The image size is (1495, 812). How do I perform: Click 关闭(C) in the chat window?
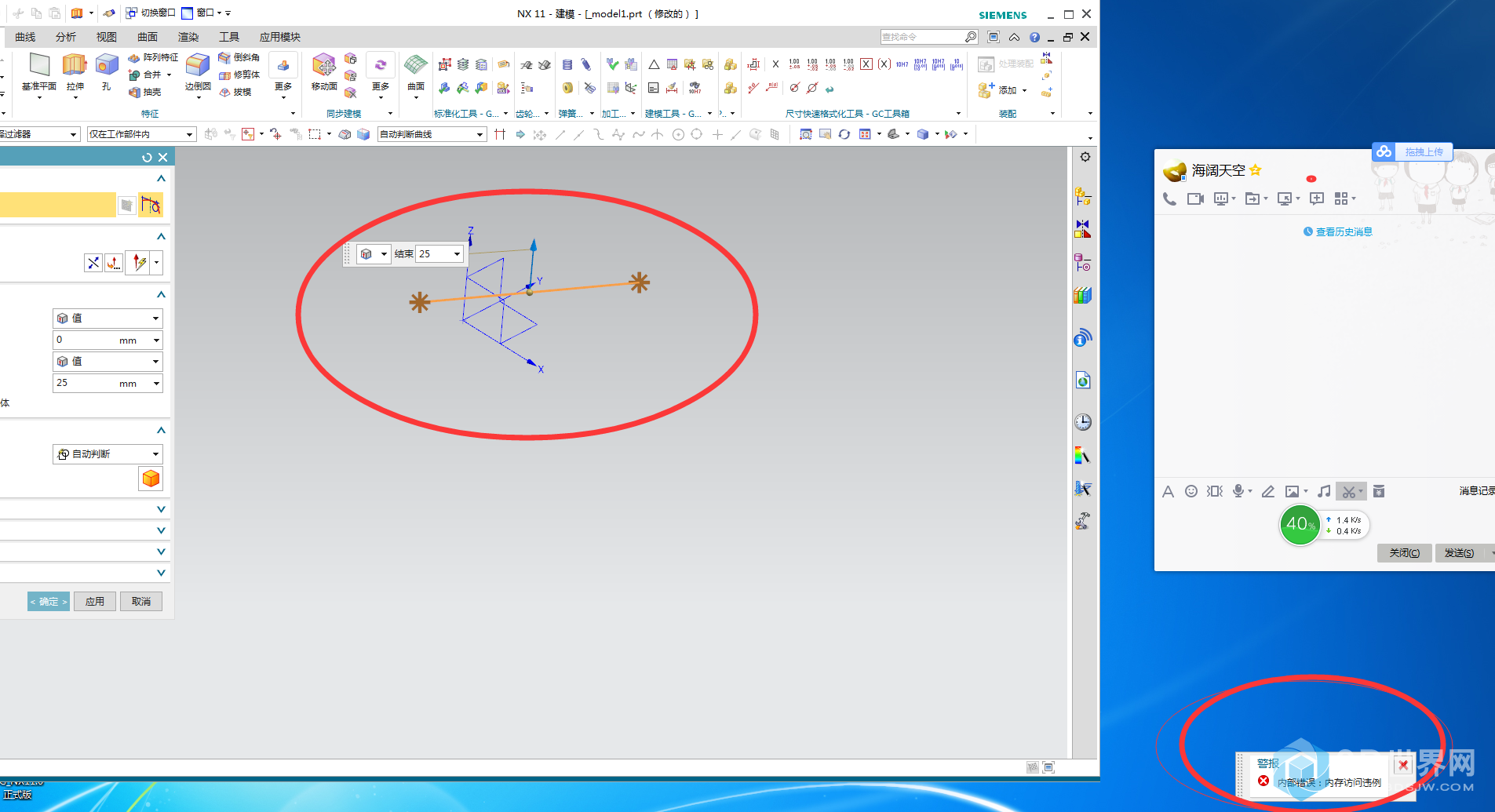click(x=1405, y=553)
